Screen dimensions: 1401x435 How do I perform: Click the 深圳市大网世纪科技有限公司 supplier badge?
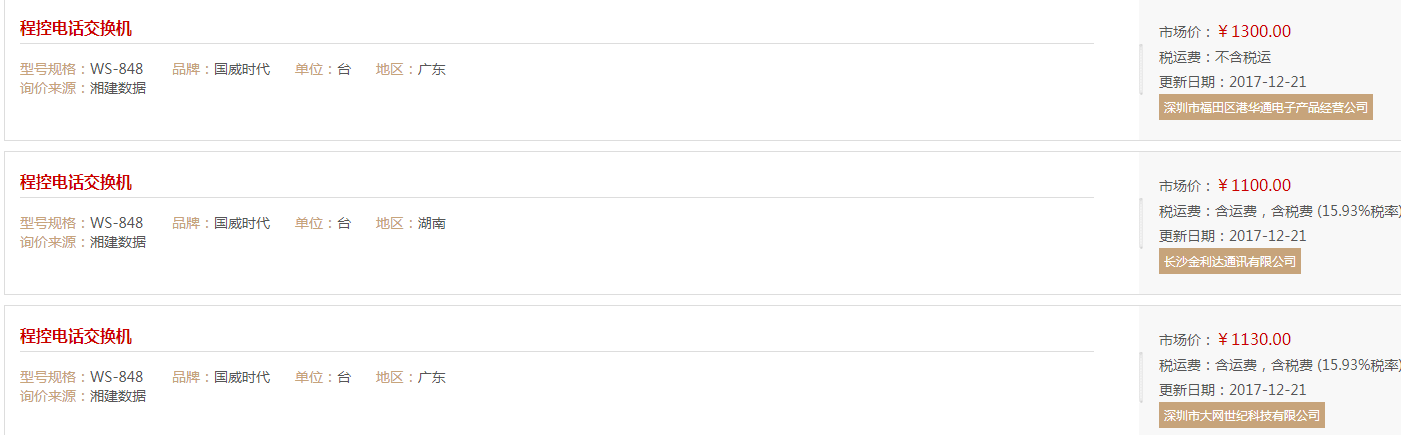[1241, 415]
